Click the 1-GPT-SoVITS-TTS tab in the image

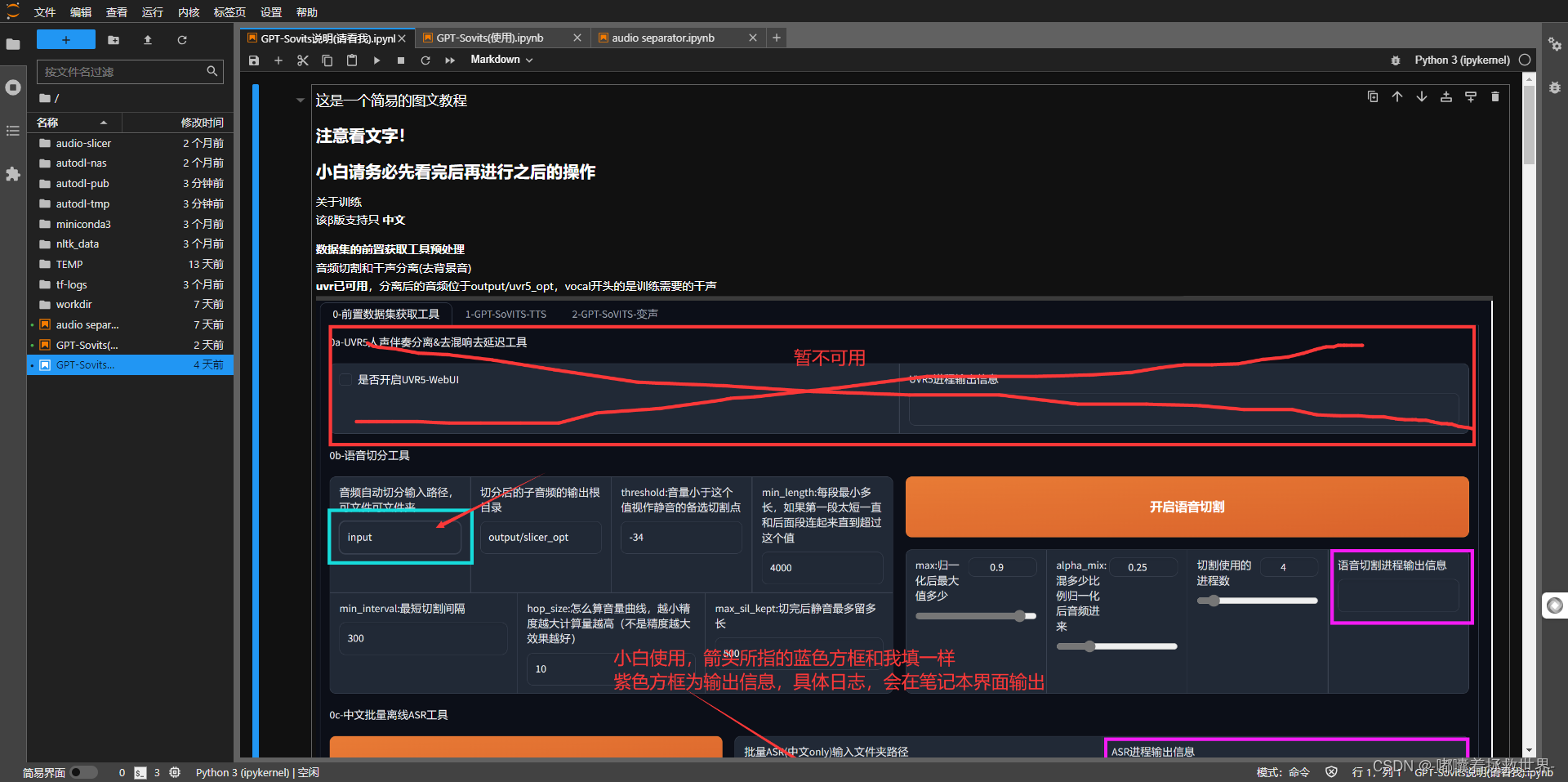point(506,315)
